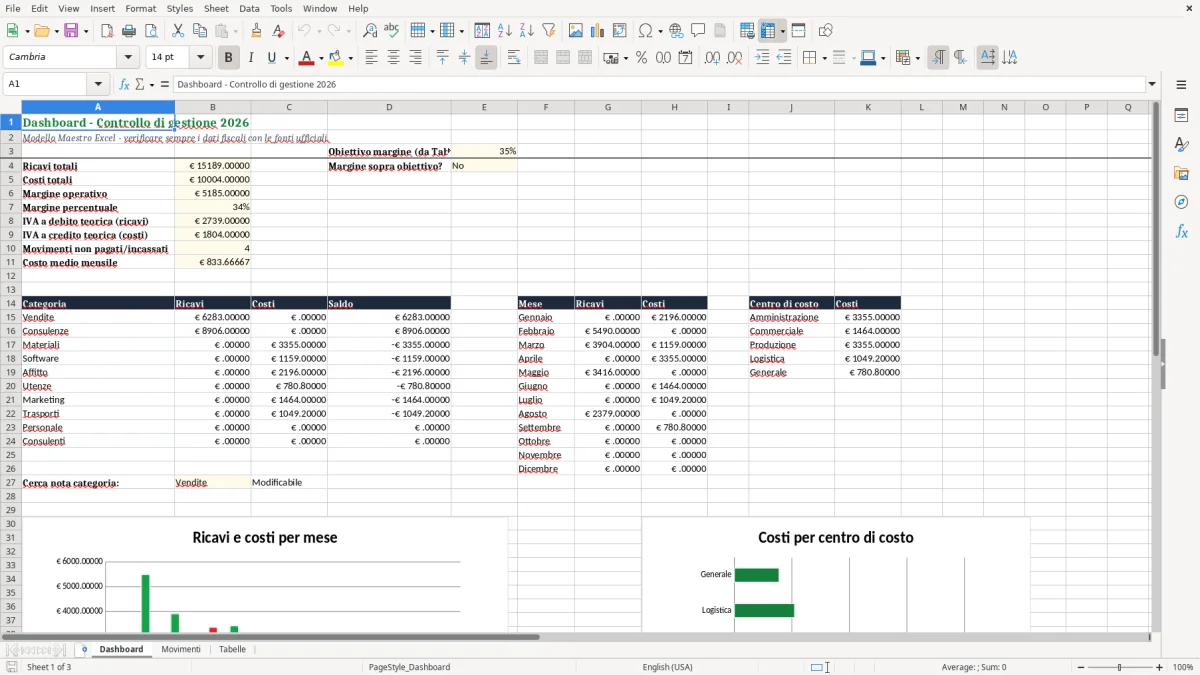Apply font color red swatch
The height and width of the screenshot is (675, 1200).
pos(306,58)
